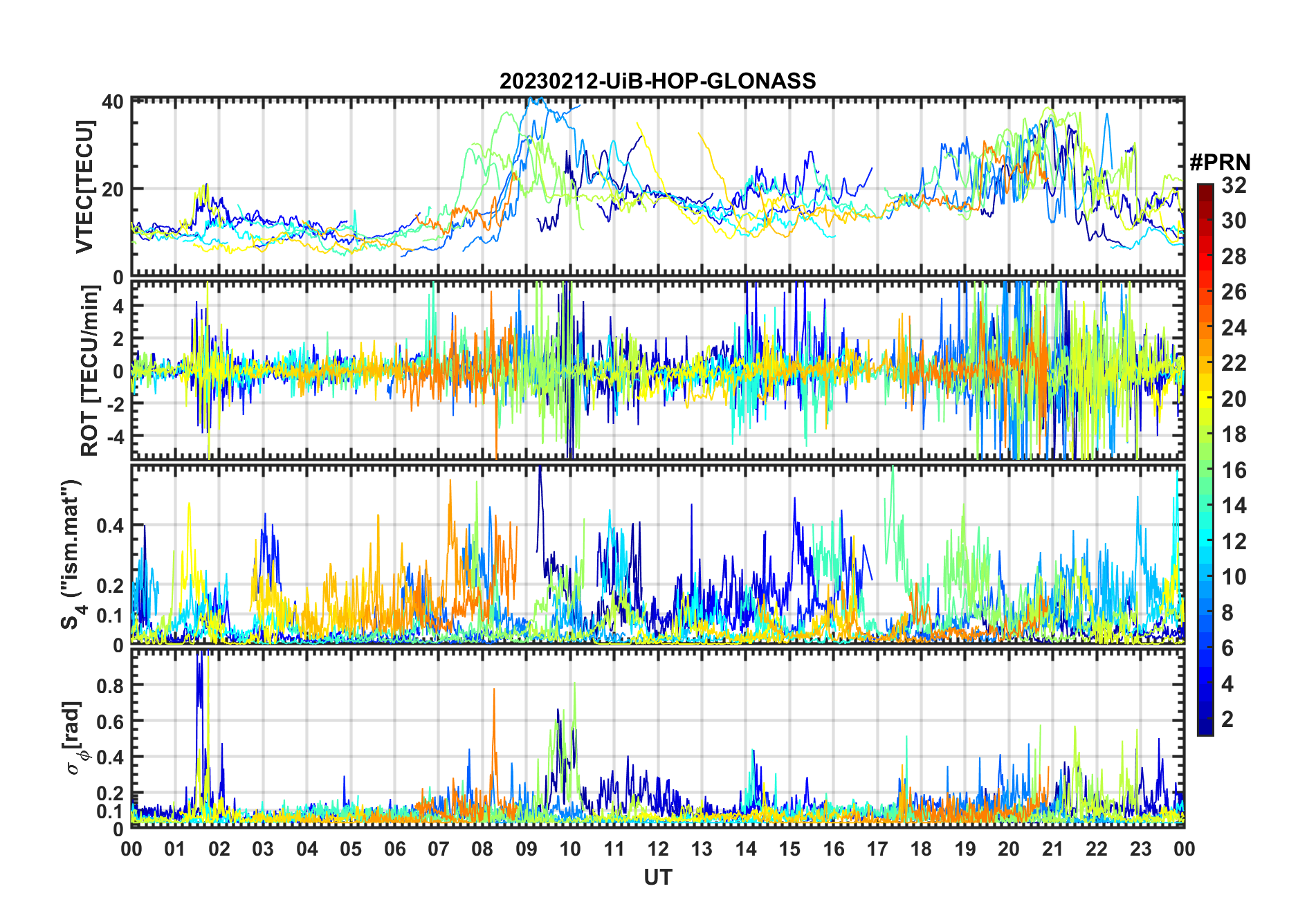Select the PRN colorbar gradient strip

click(1205, 459)
